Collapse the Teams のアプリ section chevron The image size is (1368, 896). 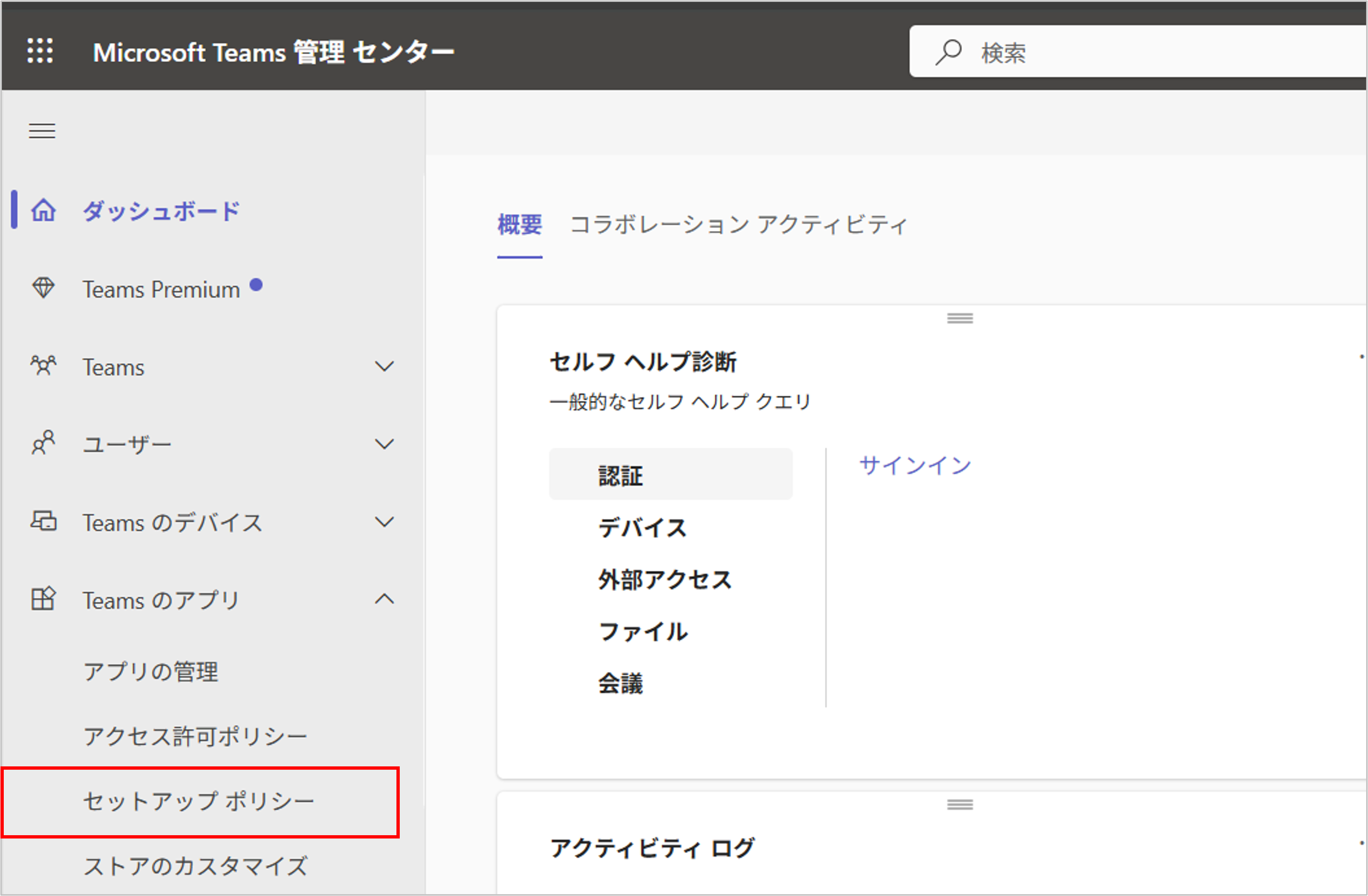point(384,600)
